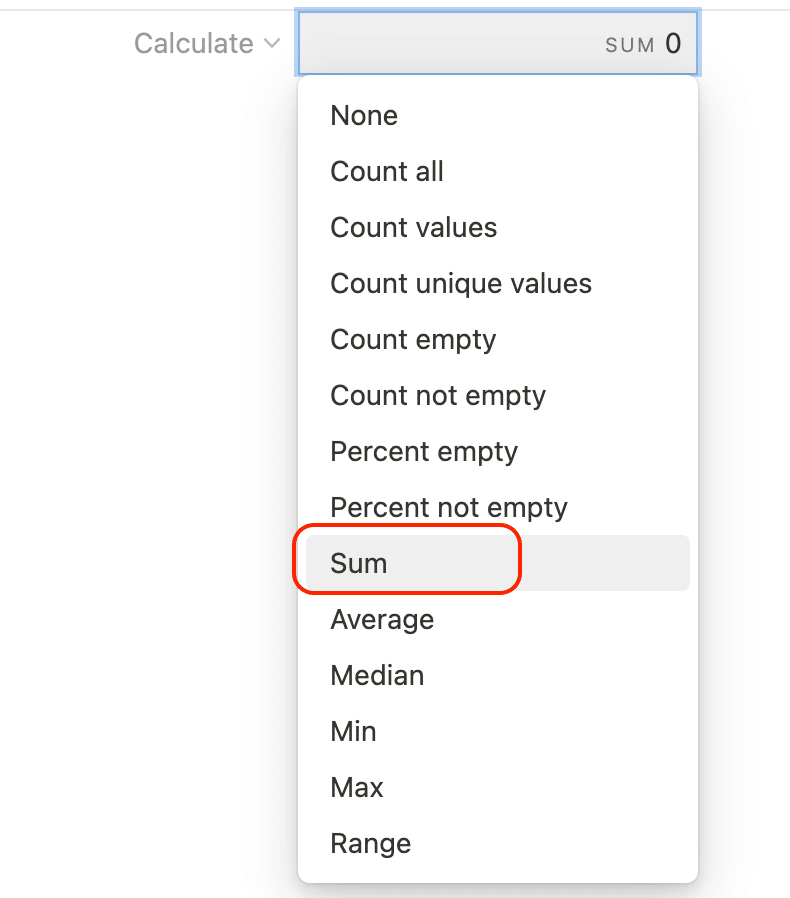Choose Range calculation
The width and height of the screenshot is (790, 898).
[497, 844]
